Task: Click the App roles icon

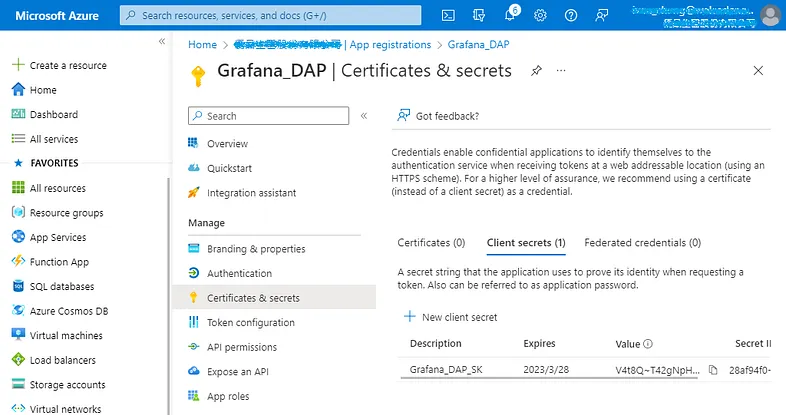Action: tap(193, 396)
